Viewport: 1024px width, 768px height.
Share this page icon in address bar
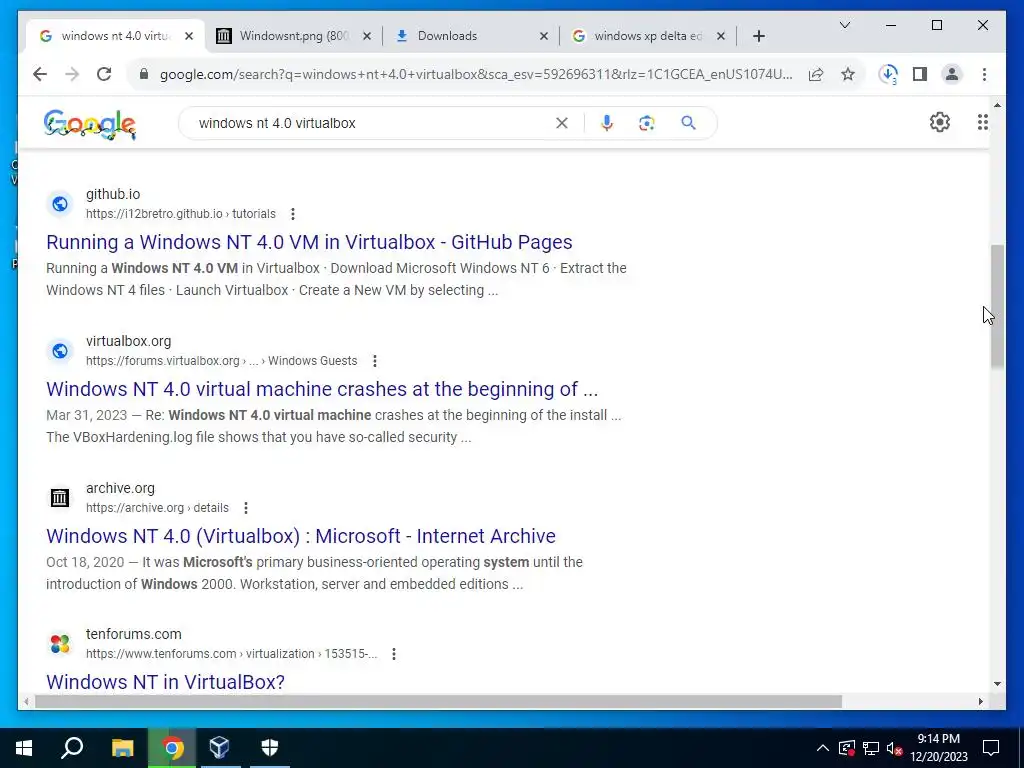[816, 74]
